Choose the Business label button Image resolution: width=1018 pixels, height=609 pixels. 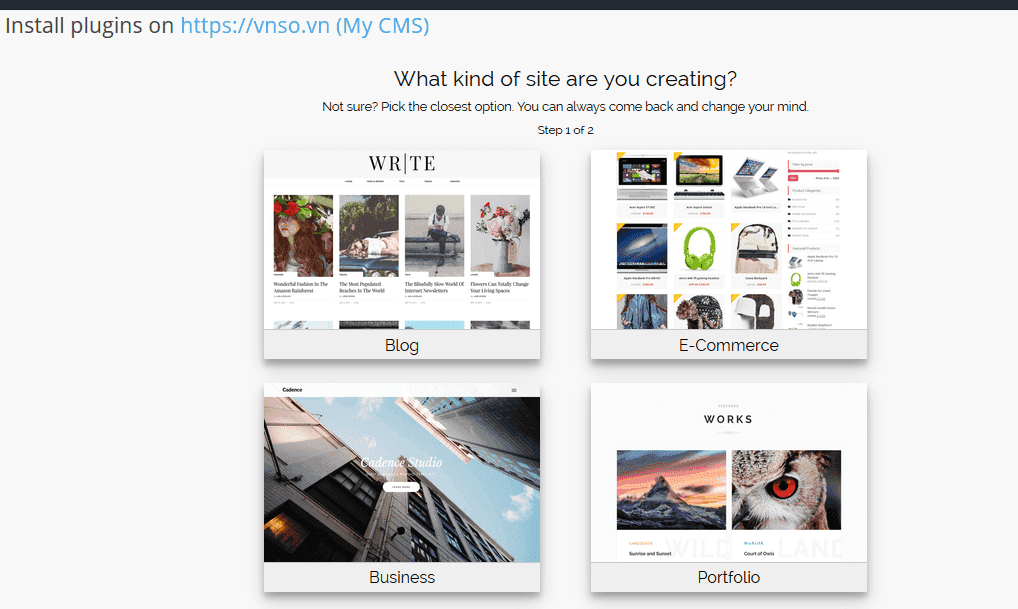point(402,577)
